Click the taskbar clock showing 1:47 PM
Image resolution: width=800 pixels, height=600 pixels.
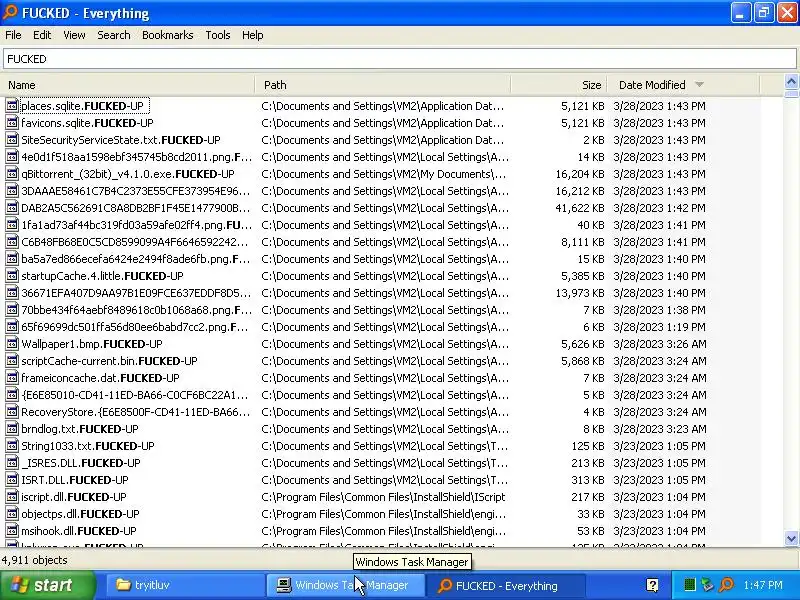click(763, 585)
